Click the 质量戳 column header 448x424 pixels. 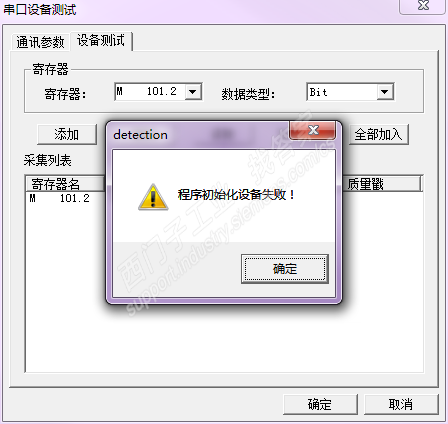click(x=382, y=184)
